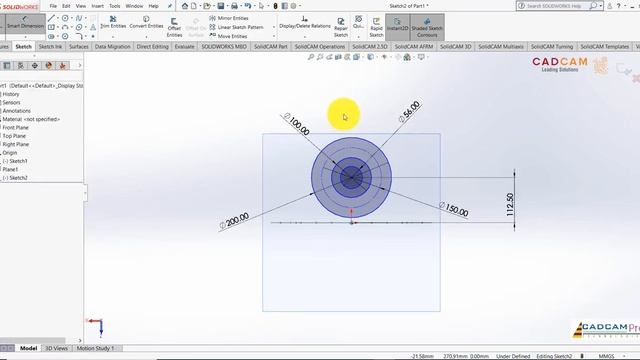Viewport: 640px width, 360px height.
Task: Click the Home icon in the title toolbar
Action: (x=185, y=6)
